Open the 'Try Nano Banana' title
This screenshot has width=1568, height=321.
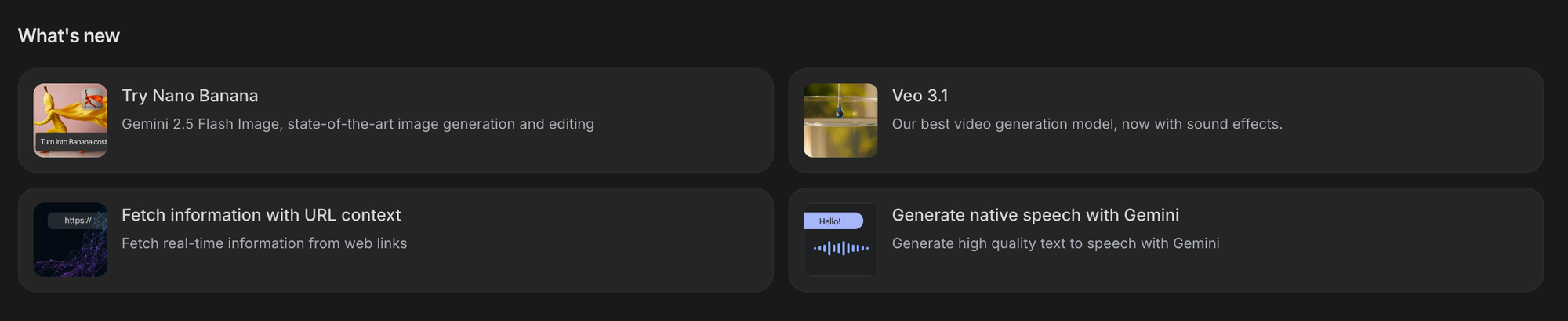point(190,96)
